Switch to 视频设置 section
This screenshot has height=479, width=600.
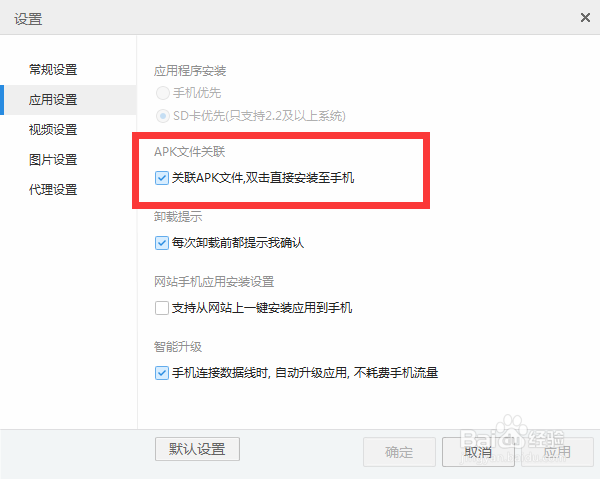(53, 130)
